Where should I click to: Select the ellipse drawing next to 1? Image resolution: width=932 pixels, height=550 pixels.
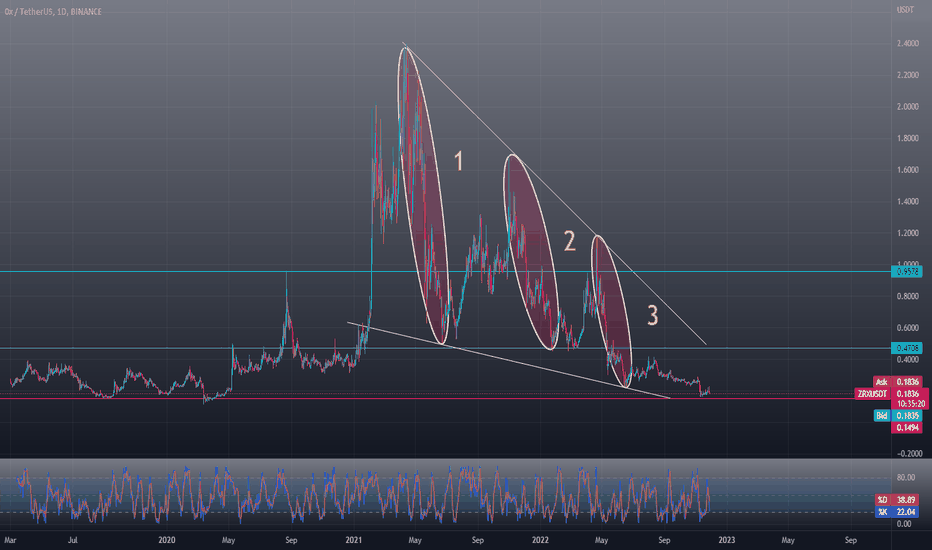pos(422,196)
